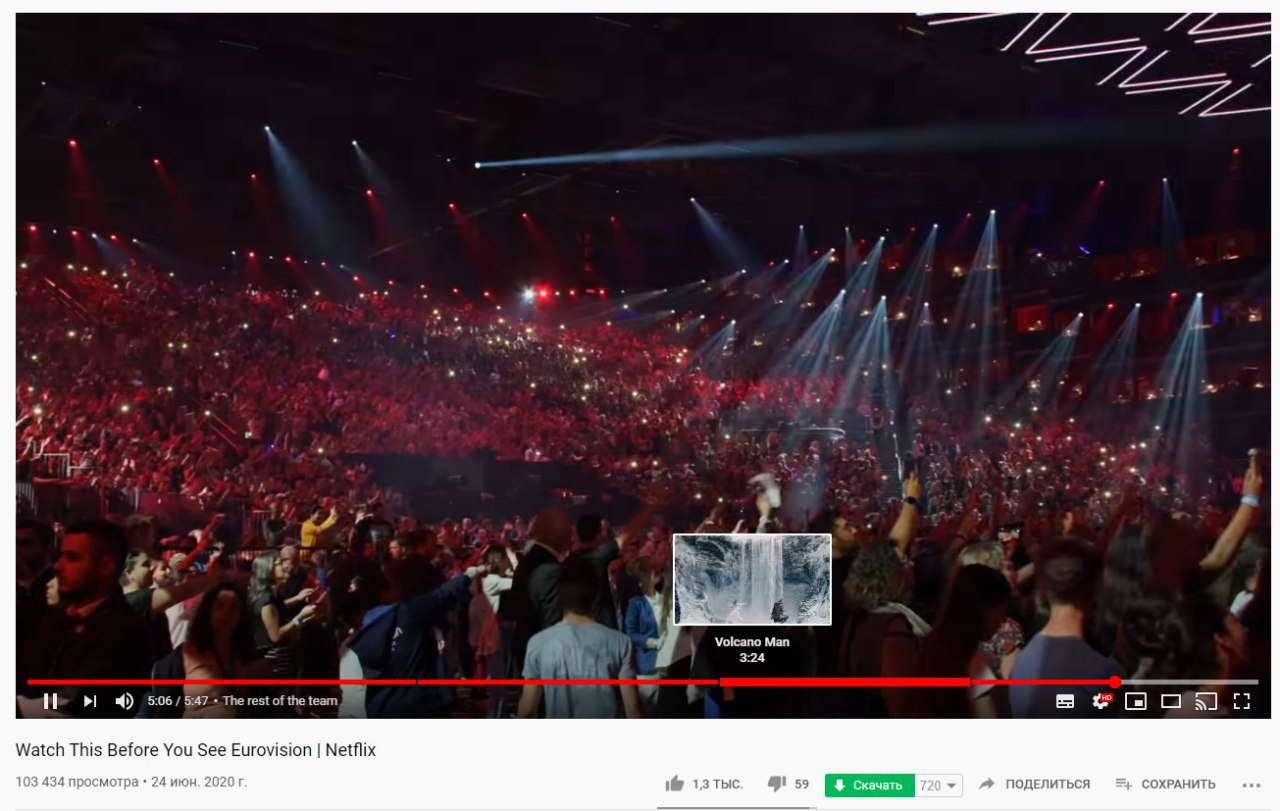Viewport: 1280px width, 811px height.
Task: Open the 720 quality dropdown
Action: (x=939, y=785)
